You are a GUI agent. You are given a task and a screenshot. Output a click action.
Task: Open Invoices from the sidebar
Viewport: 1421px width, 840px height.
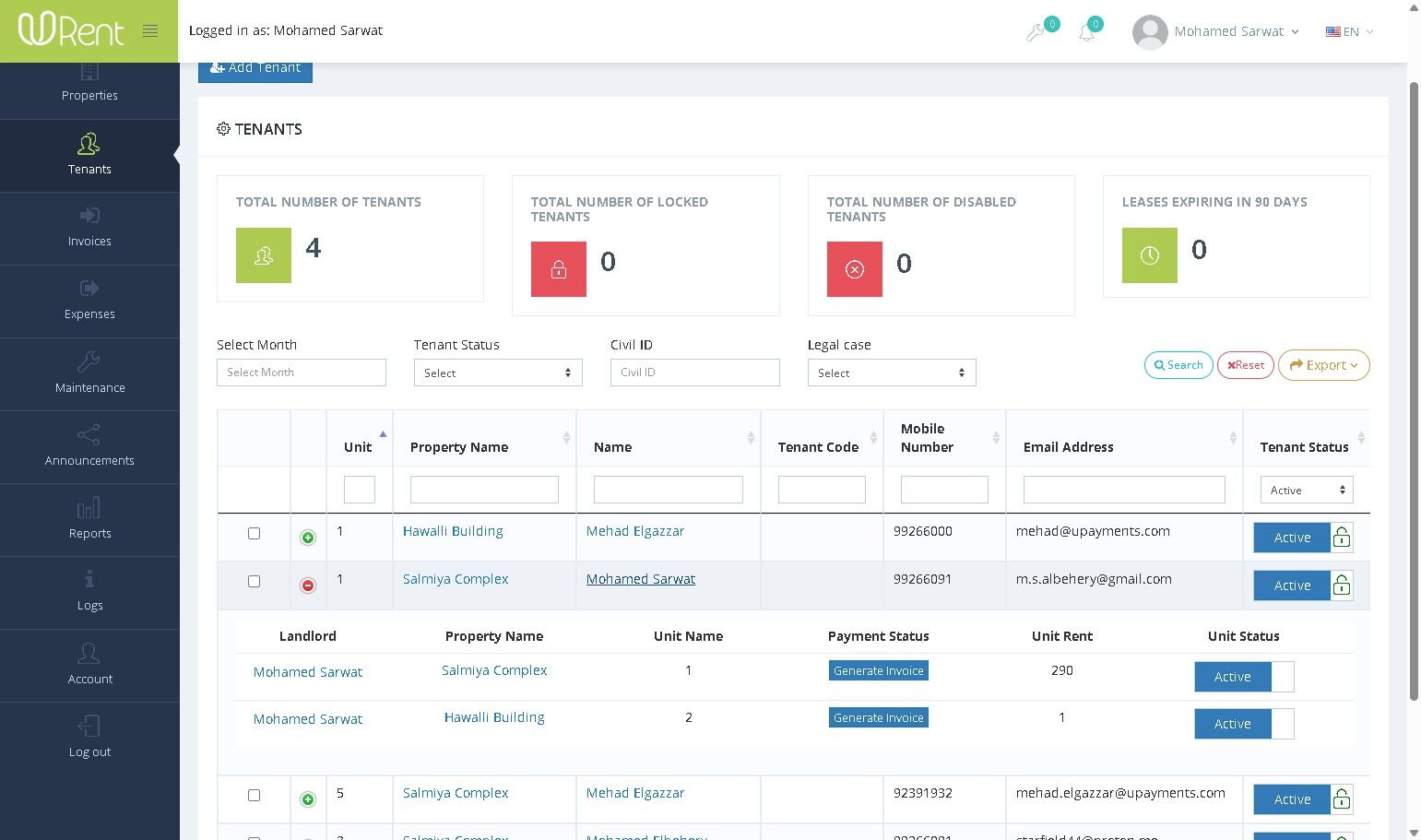89,228
